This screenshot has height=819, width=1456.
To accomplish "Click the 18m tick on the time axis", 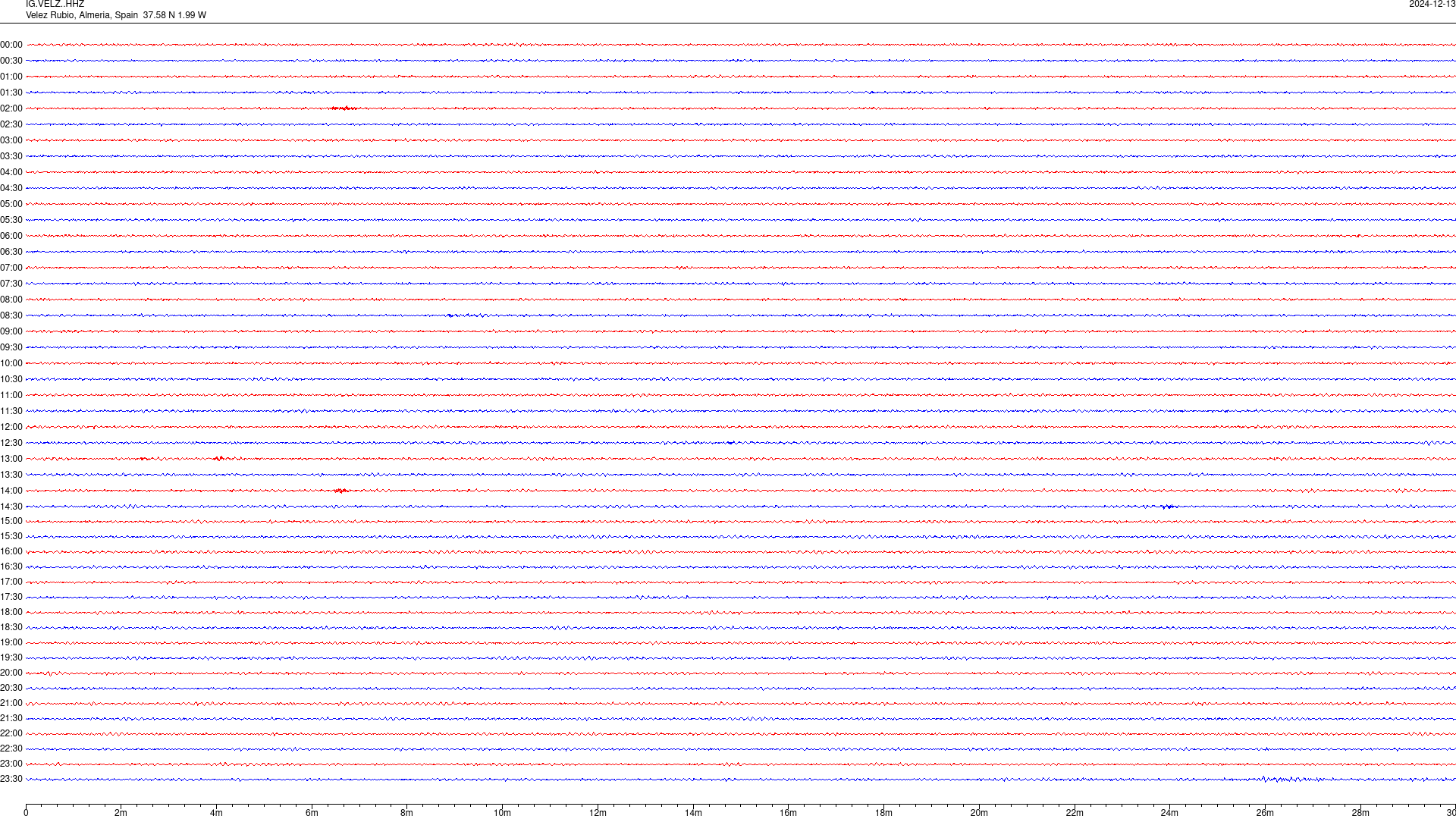I will pyautogui.click(x=883, y=813).
